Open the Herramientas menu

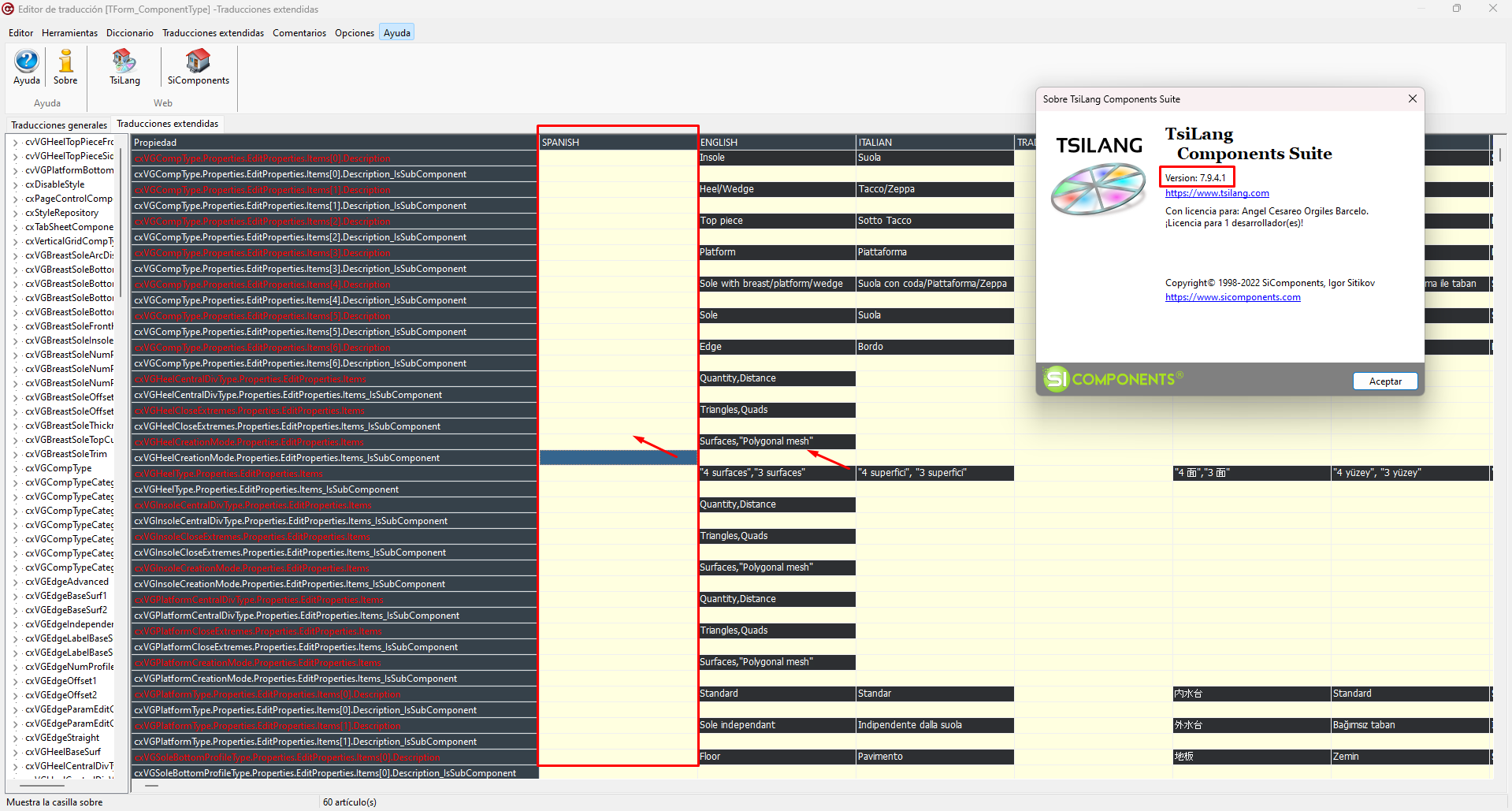click(x=69, y=32)
